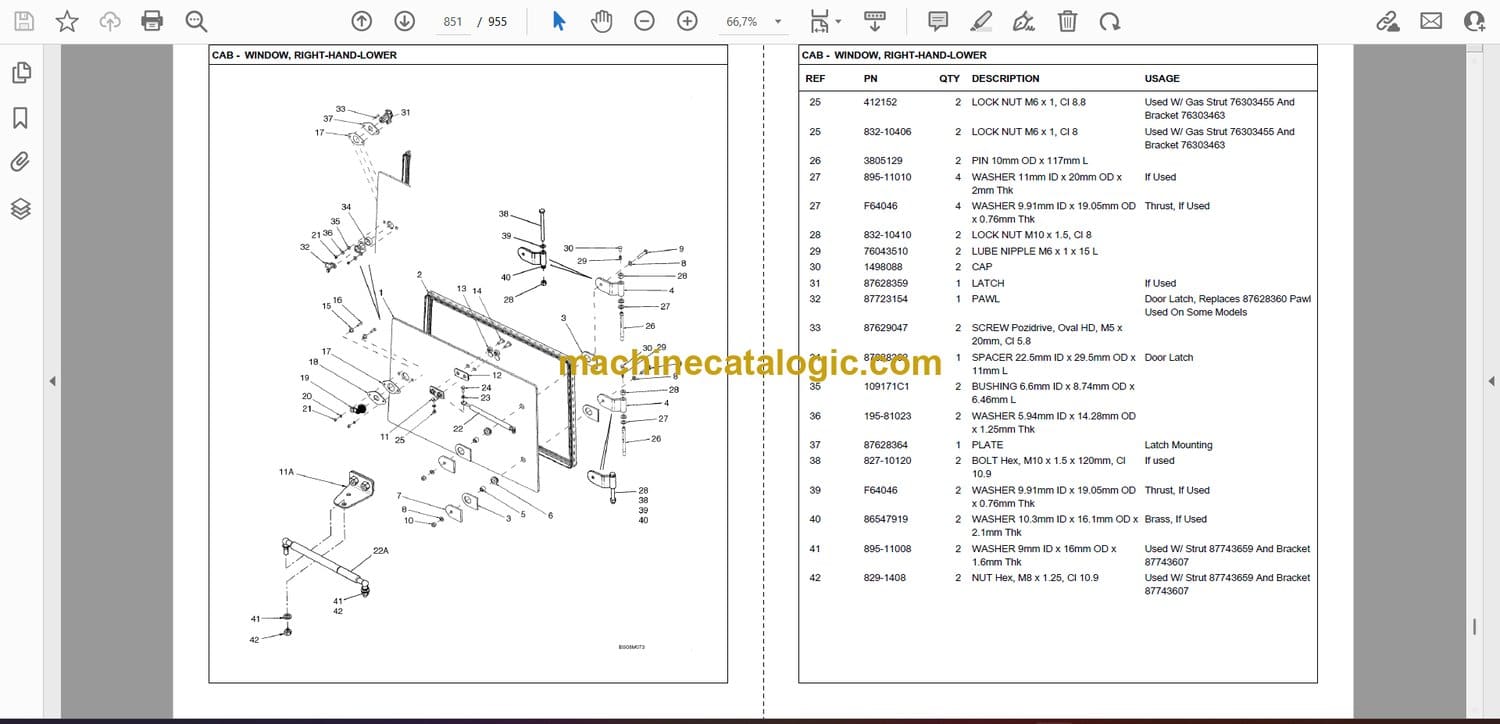Click the LATCH description text
The height and width of the screenshot is (724, 1500).
(988, 283)
